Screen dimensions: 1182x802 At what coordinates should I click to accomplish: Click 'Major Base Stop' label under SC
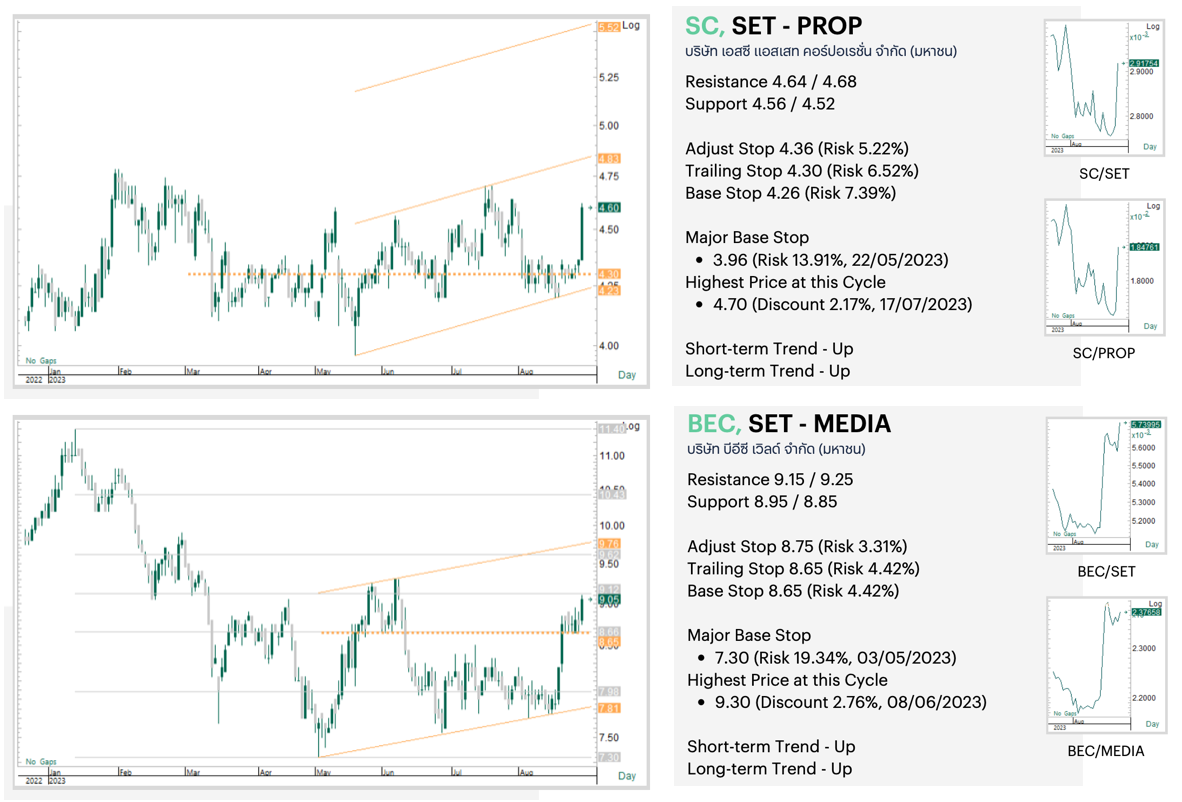tap(747, 237)
